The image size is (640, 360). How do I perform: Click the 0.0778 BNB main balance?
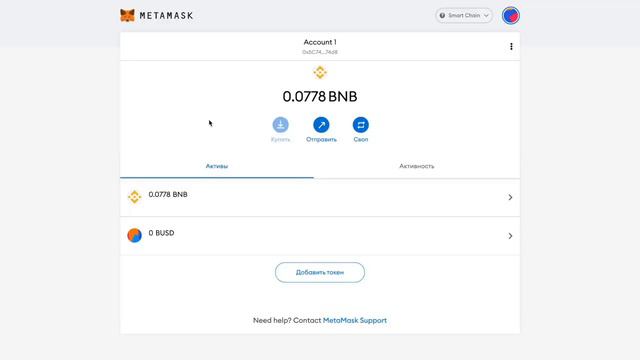[x=320, y=97]
